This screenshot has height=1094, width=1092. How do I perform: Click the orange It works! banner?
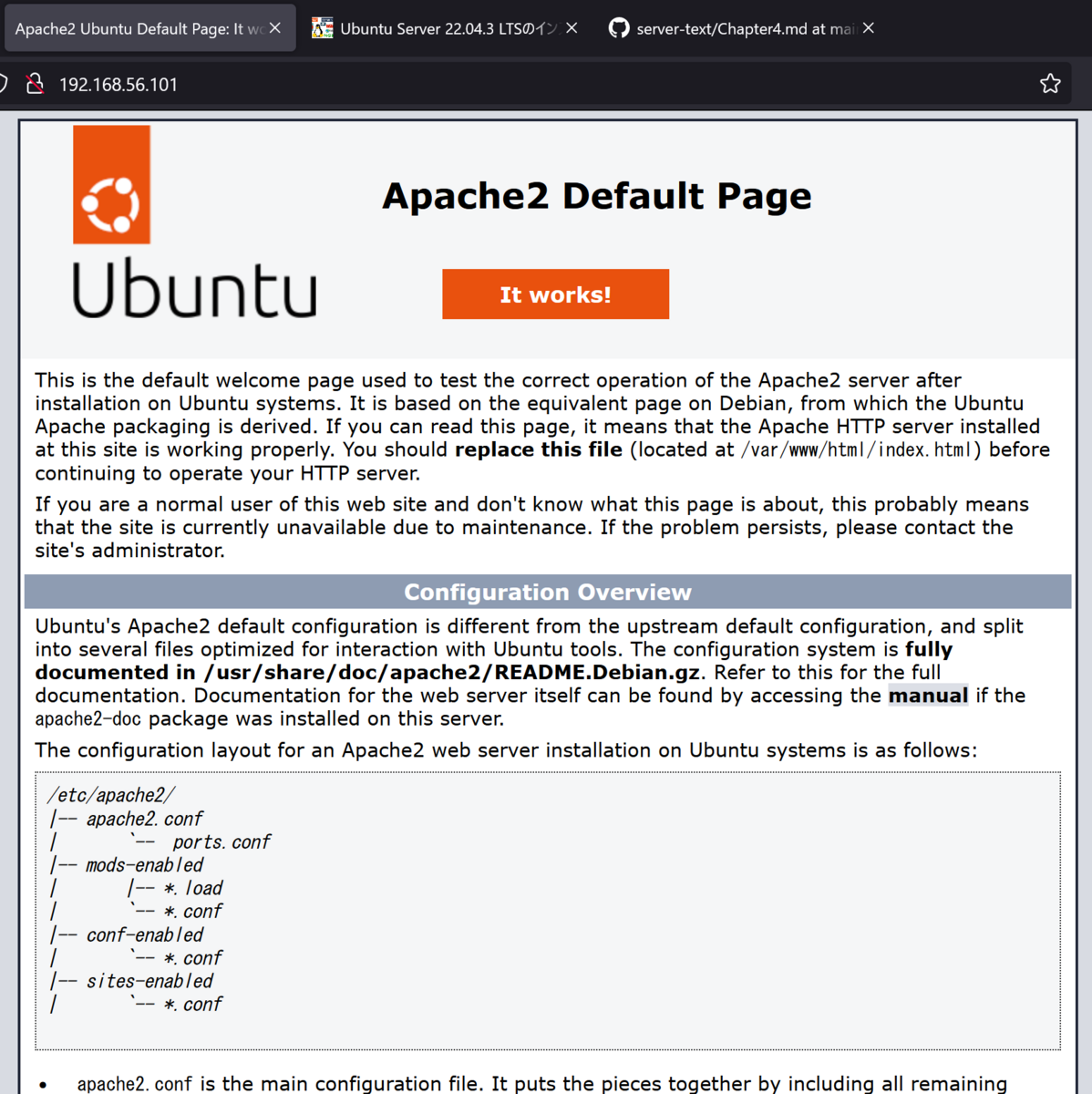pos(555,294)
